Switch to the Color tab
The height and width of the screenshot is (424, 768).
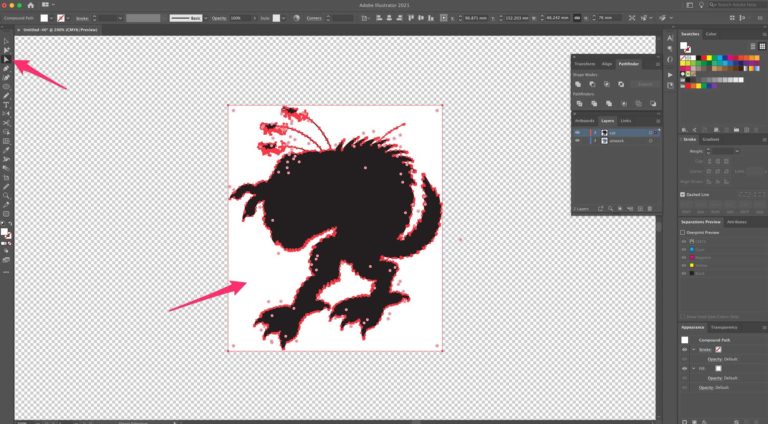pyautogui.click(x=711, y=34)
